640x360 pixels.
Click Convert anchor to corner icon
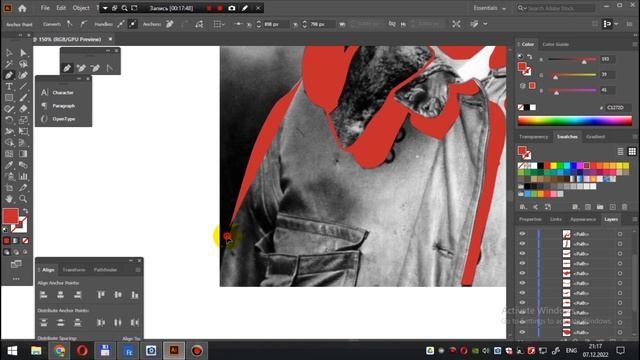pos(70,24)
